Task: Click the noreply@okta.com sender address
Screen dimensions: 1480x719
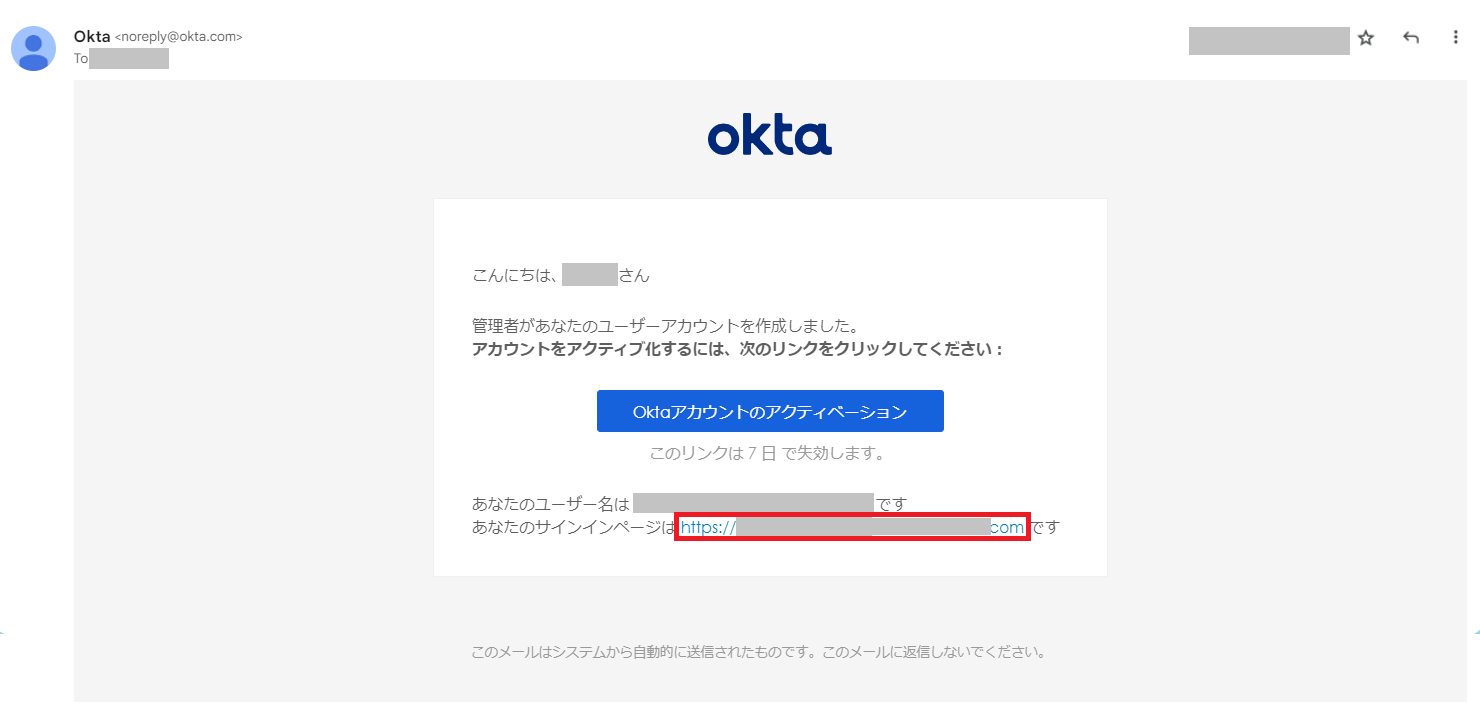Action: tap(179, 37)
